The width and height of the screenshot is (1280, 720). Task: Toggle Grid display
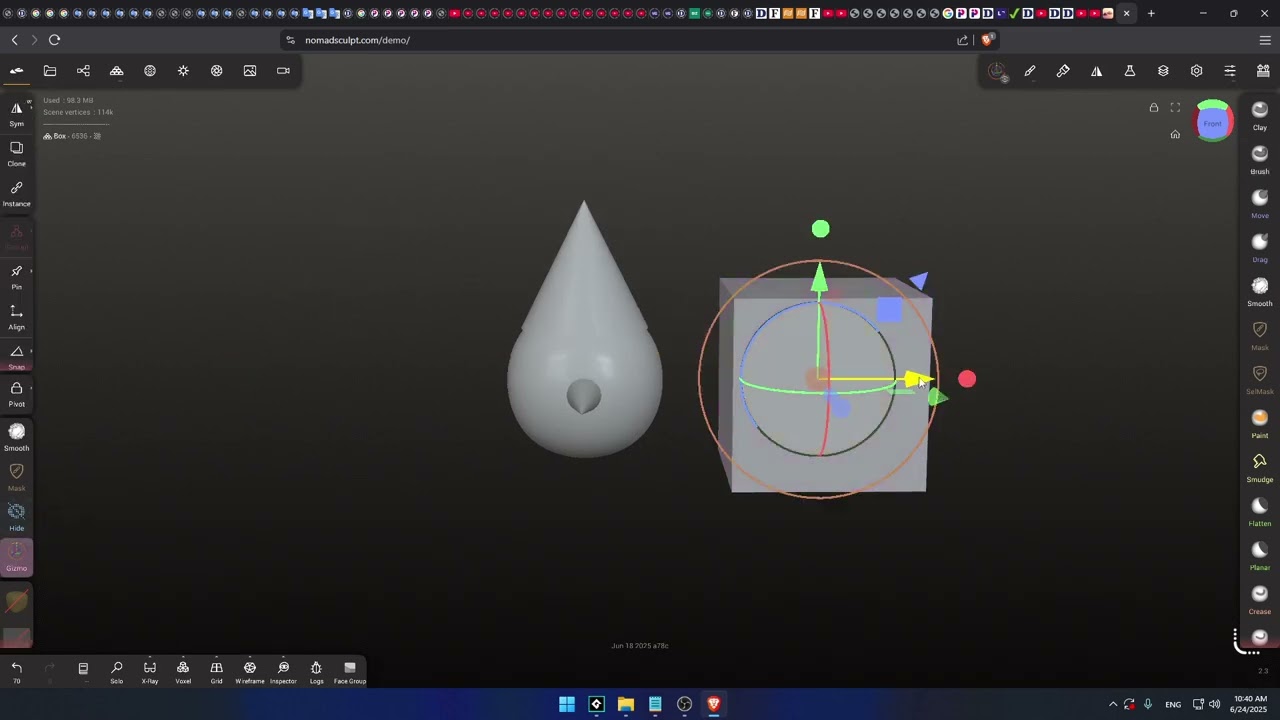click(216, 672)
